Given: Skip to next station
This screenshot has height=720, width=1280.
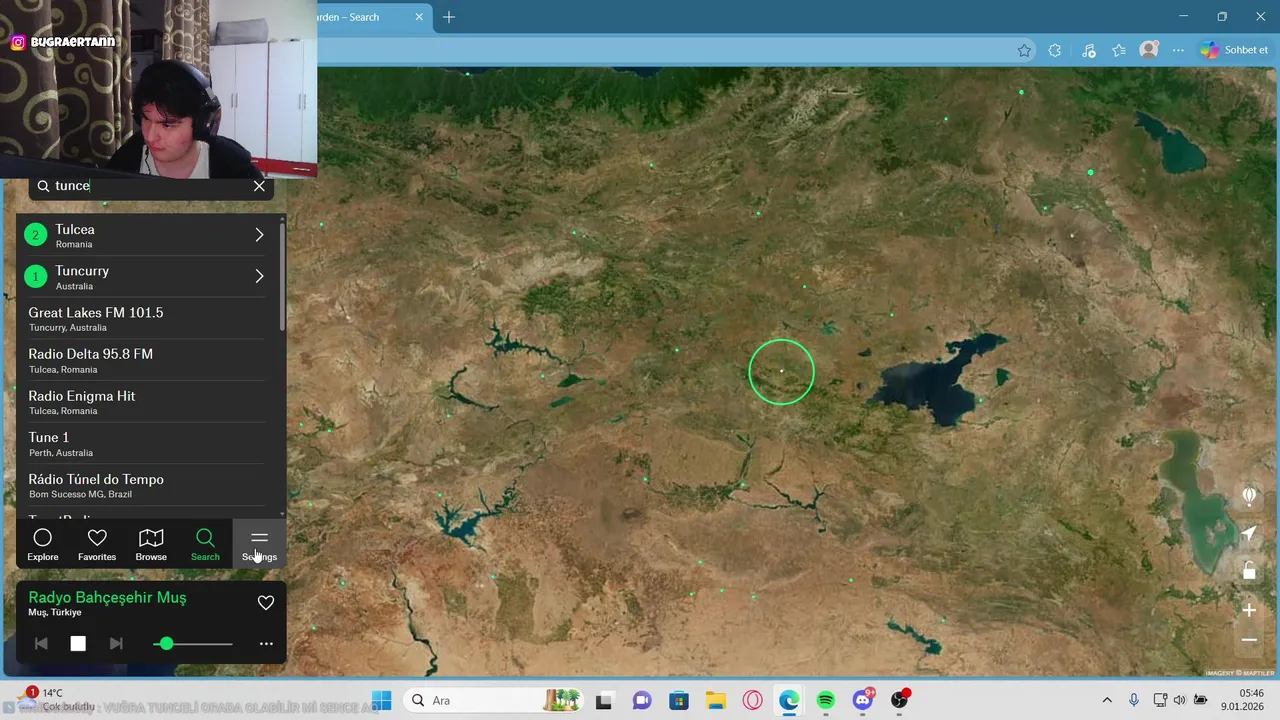Looking at the screenshot, I should click(116, 644).
